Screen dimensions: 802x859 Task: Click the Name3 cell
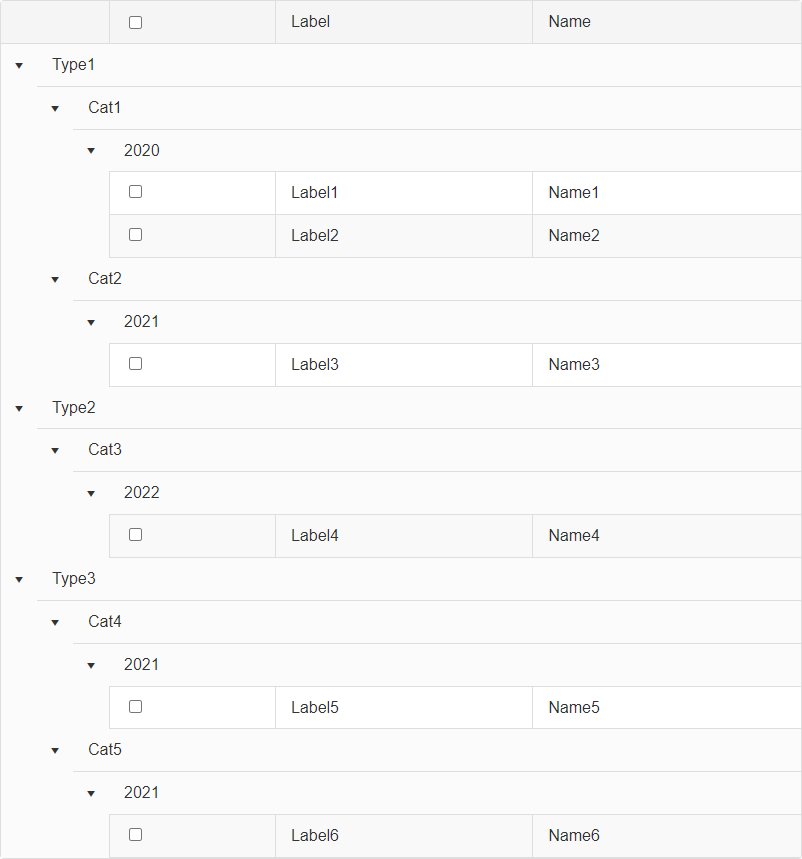574,365
